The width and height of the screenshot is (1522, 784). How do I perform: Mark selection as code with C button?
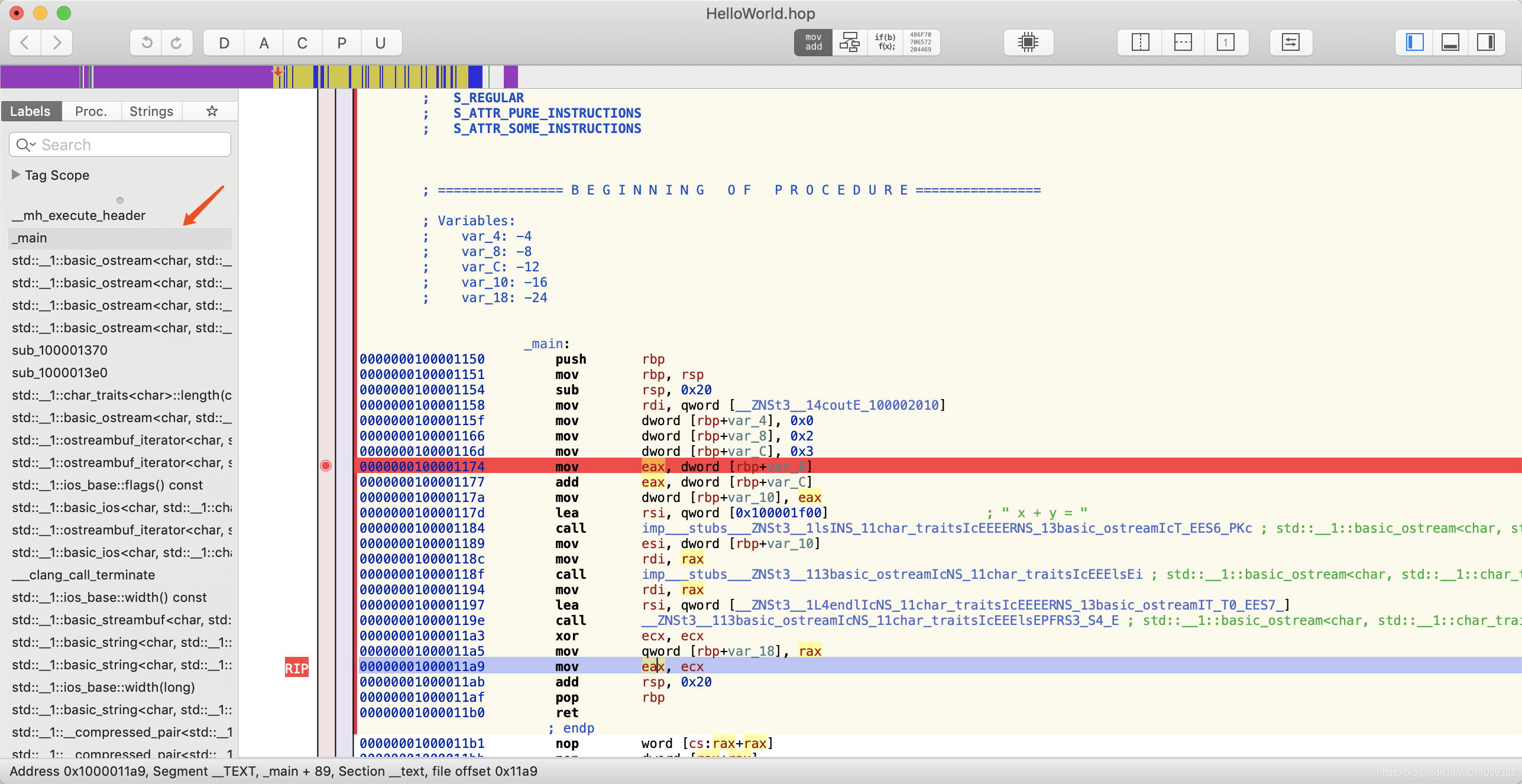(x=302, y=43)
